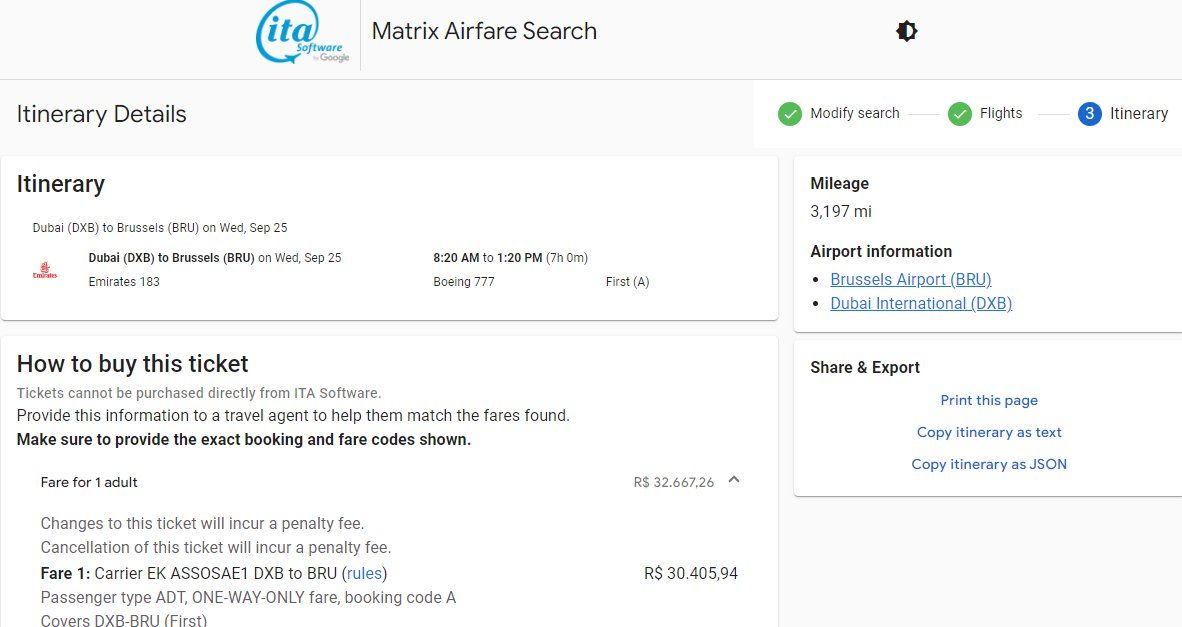Click the exact booking and fare codes notice
The image size is (1182, 627).
[x=243, y=439]
